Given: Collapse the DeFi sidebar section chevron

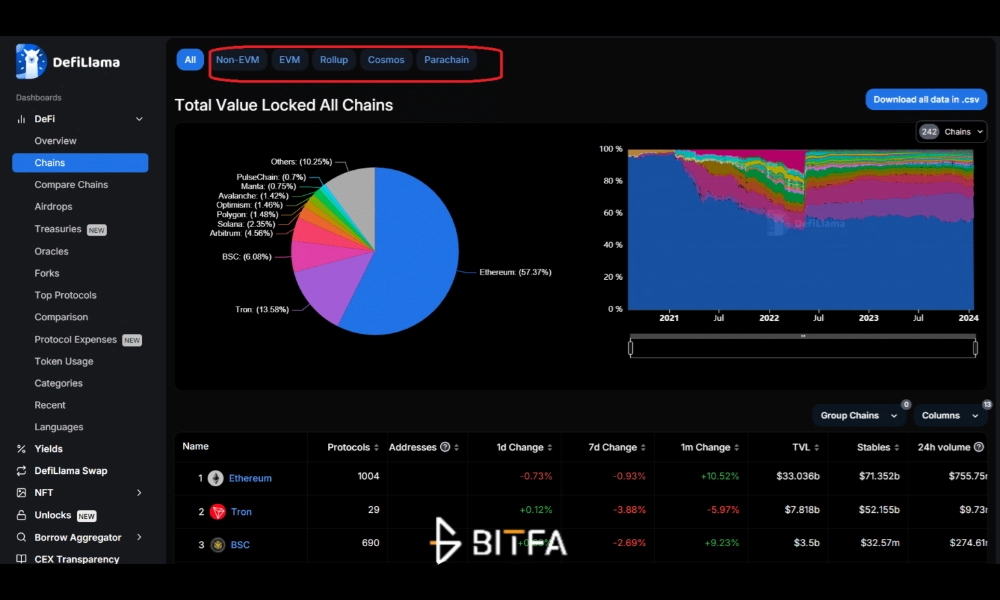Looking at the screenshot, I should coord(139,119).
